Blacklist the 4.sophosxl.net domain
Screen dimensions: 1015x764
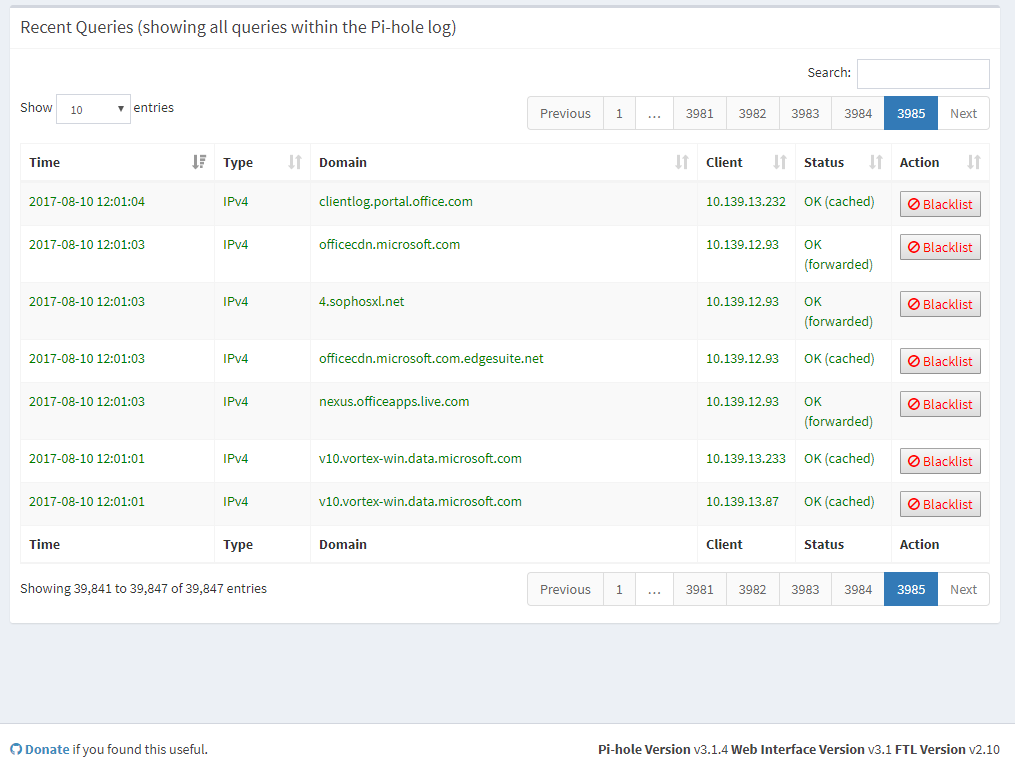939,304
